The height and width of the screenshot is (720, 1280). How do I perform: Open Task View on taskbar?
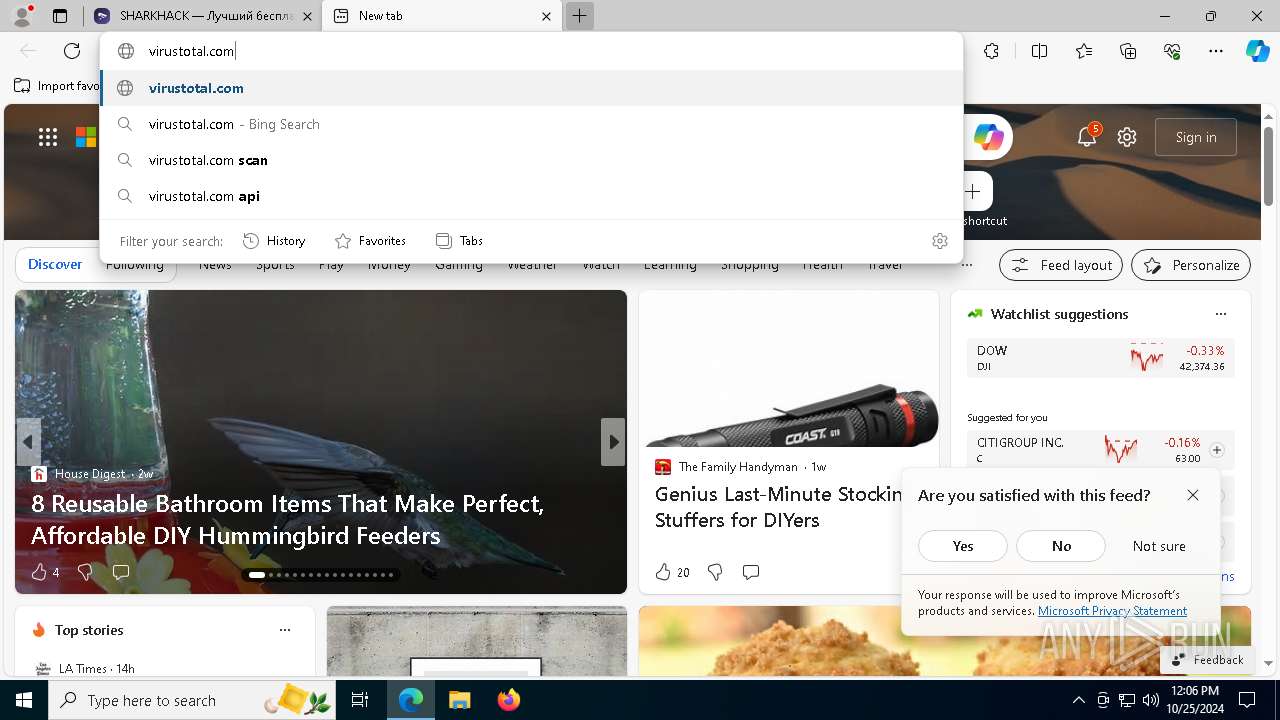[360, 700]
